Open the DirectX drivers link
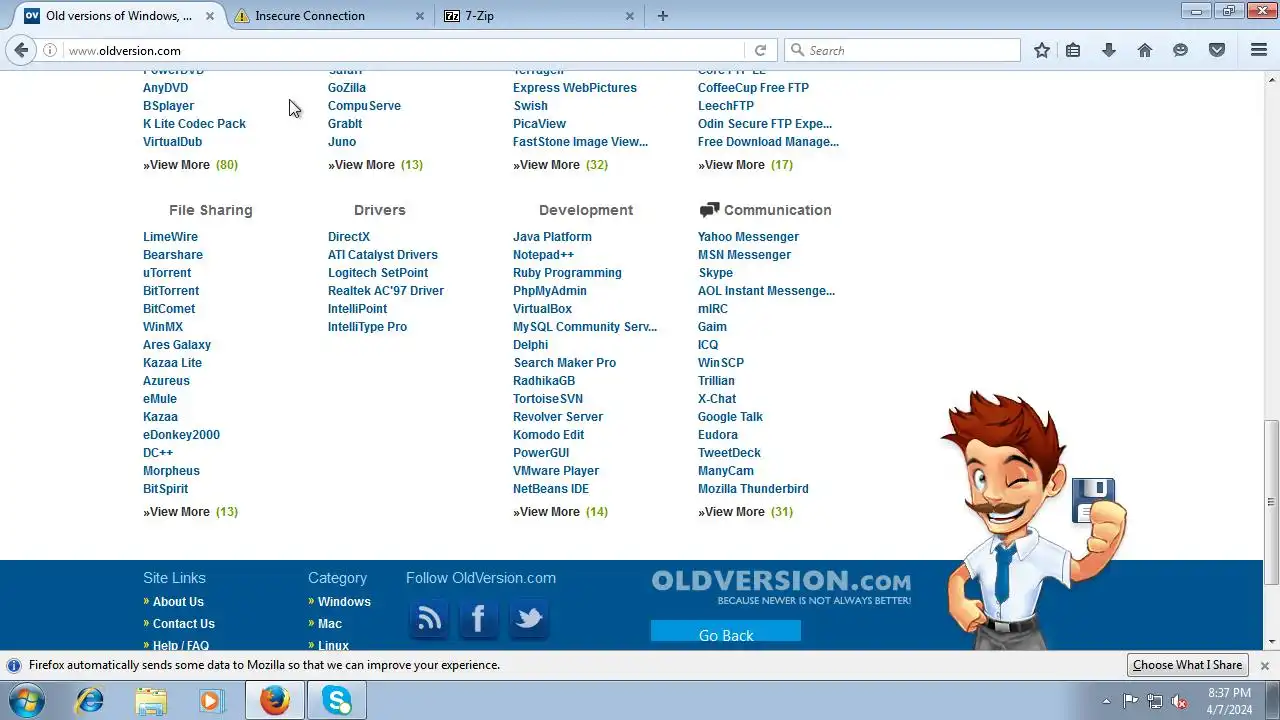This screenshot has height=720, width=1280. tap(349, 237)
